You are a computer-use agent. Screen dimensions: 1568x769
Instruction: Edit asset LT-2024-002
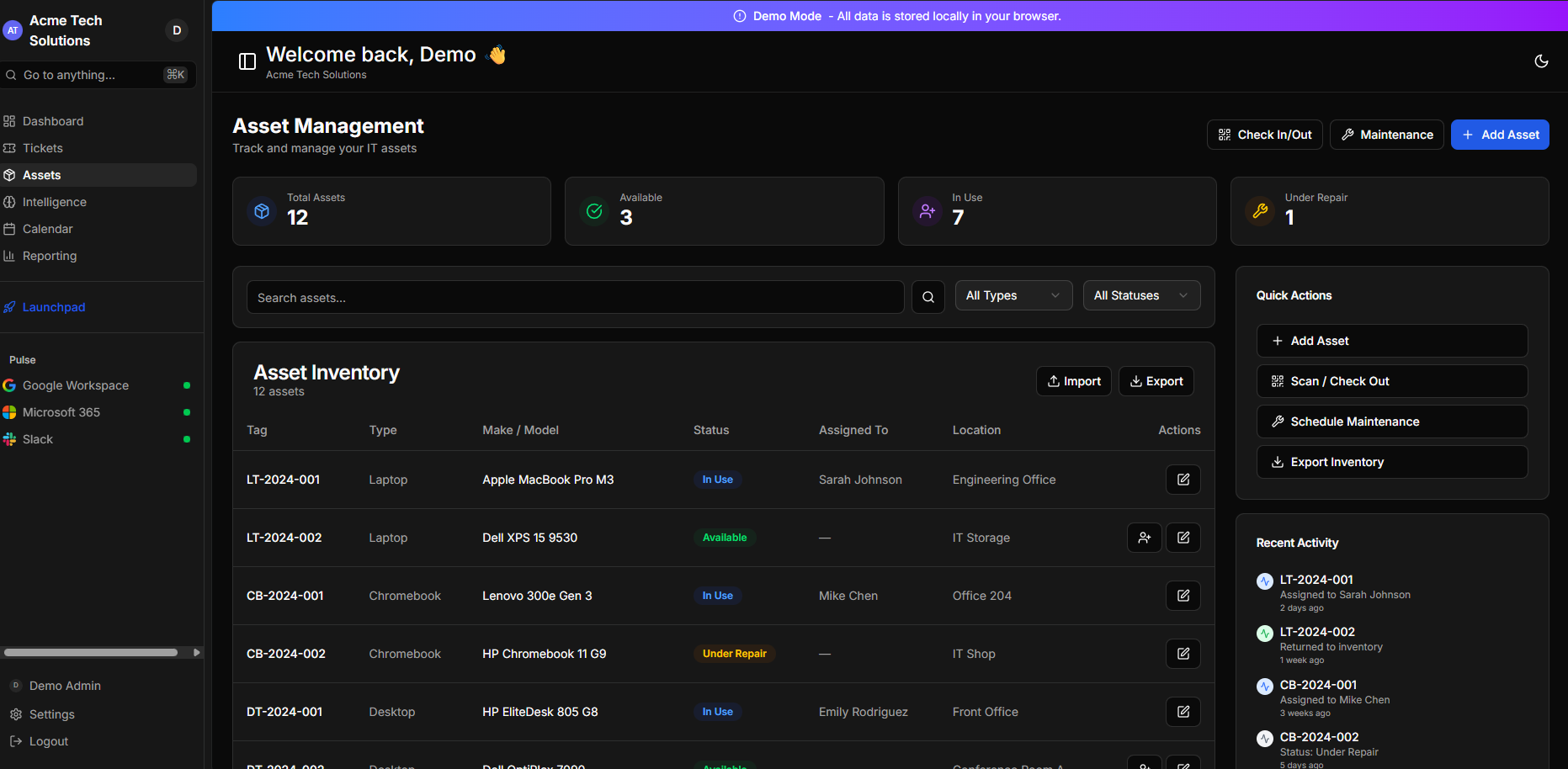tap(1183, 538)
